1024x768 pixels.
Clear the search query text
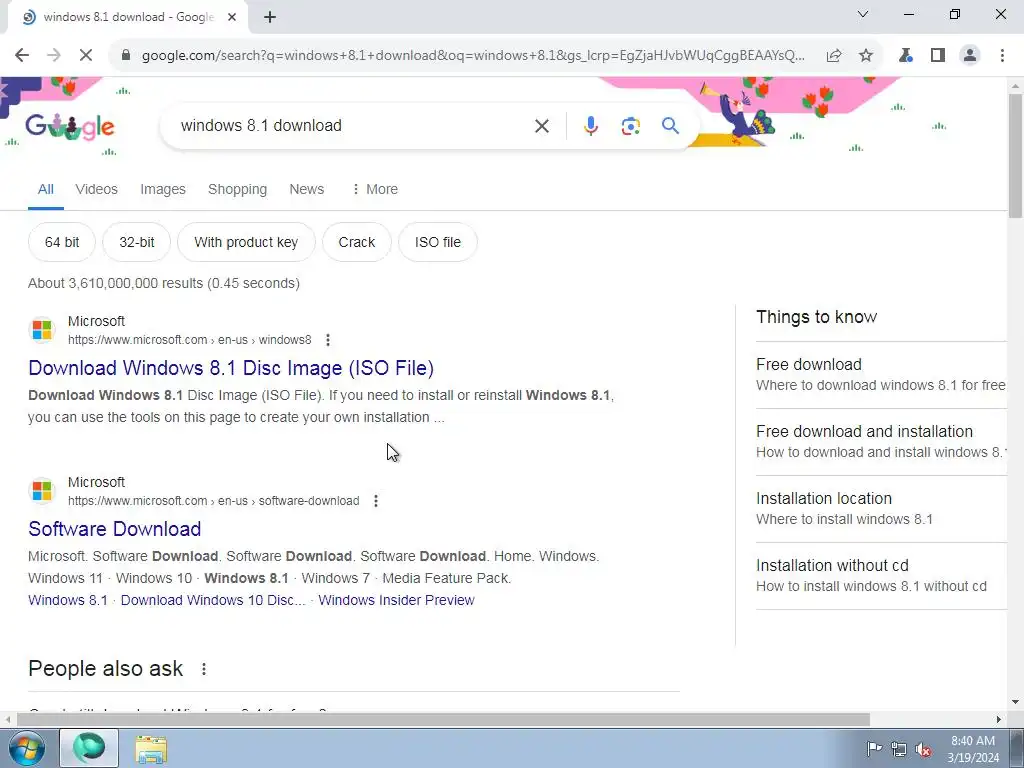(x=542, y=126)
